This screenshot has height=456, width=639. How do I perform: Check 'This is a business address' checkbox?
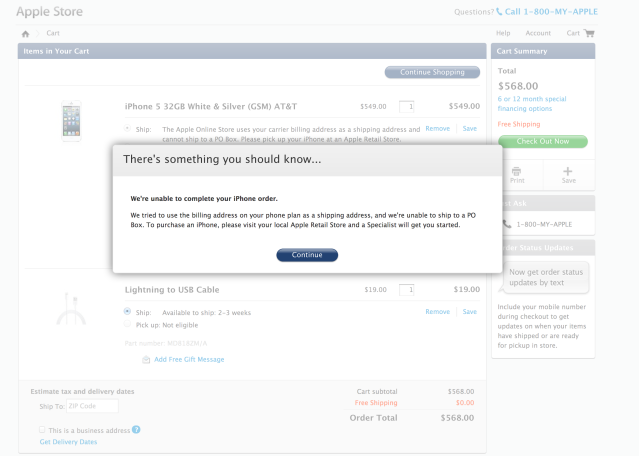[x=42, y=430]
